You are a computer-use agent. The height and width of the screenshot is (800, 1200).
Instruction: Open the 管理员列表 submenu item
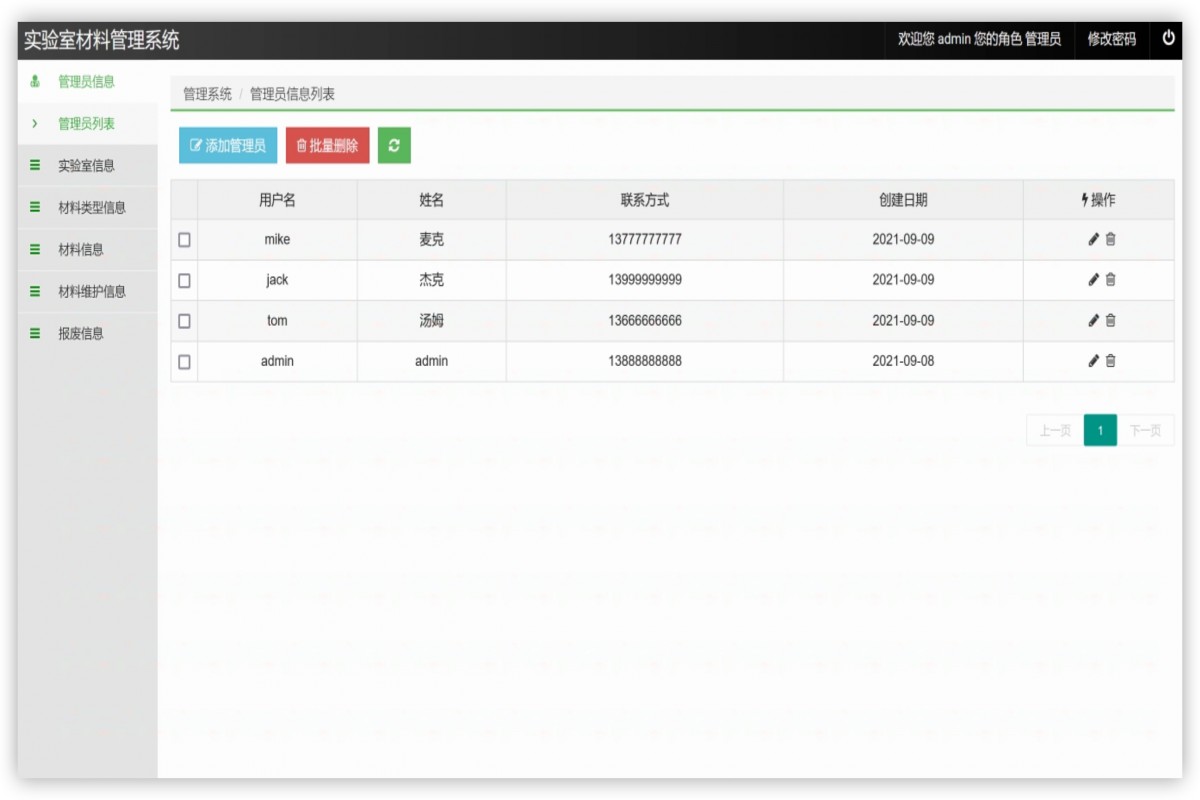click(x=86, y=124)
